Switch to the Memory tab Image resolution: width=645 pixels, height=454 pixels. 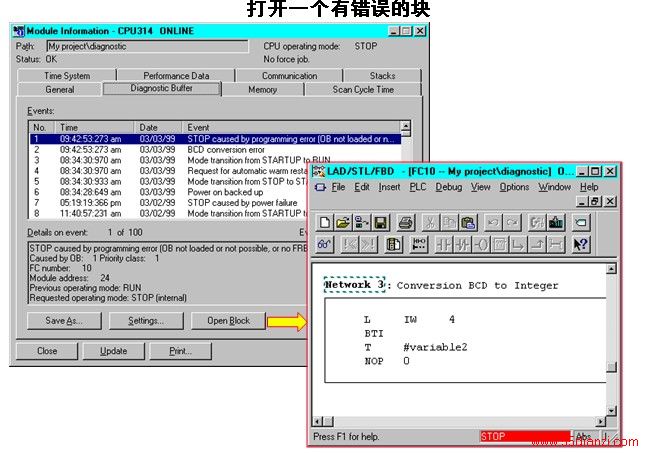(262, 89)
